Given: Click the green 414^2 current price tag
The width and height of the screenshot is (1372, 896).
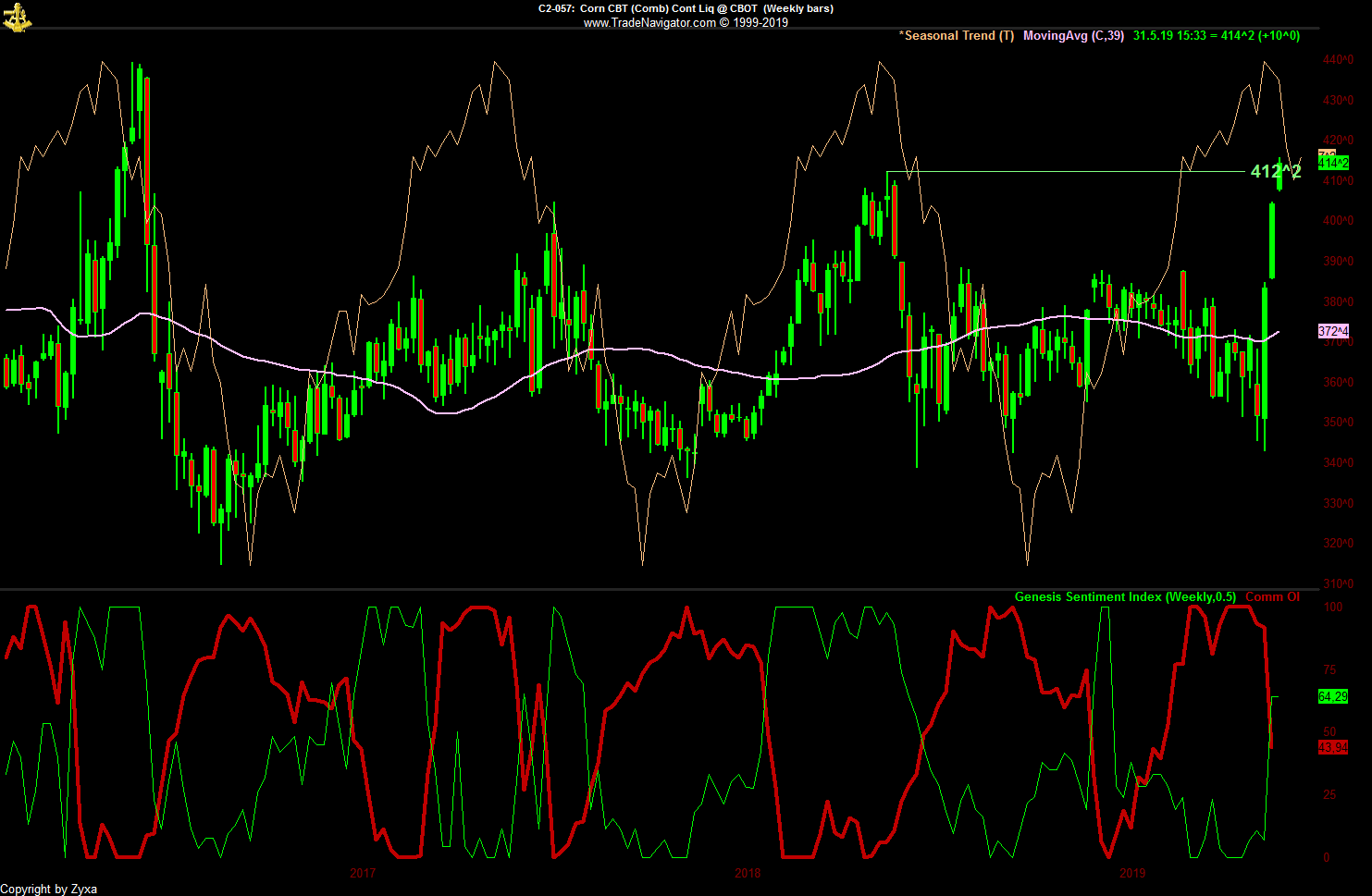Looking at the screenshot, I should (1333, 164).
